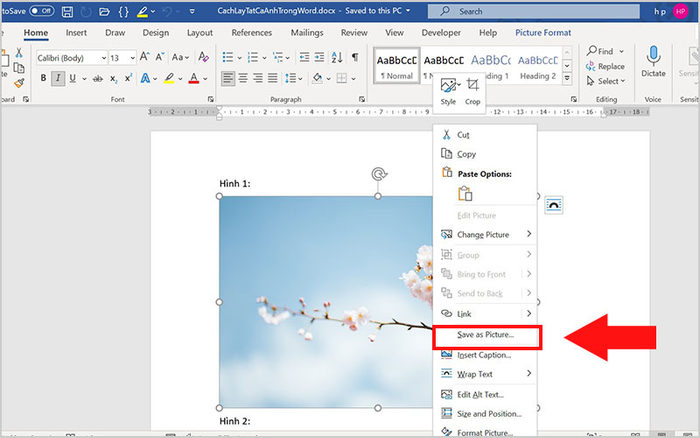Click the Text Effects icon
This screenshot has height=438, width=700.
(x=146, y=79)
